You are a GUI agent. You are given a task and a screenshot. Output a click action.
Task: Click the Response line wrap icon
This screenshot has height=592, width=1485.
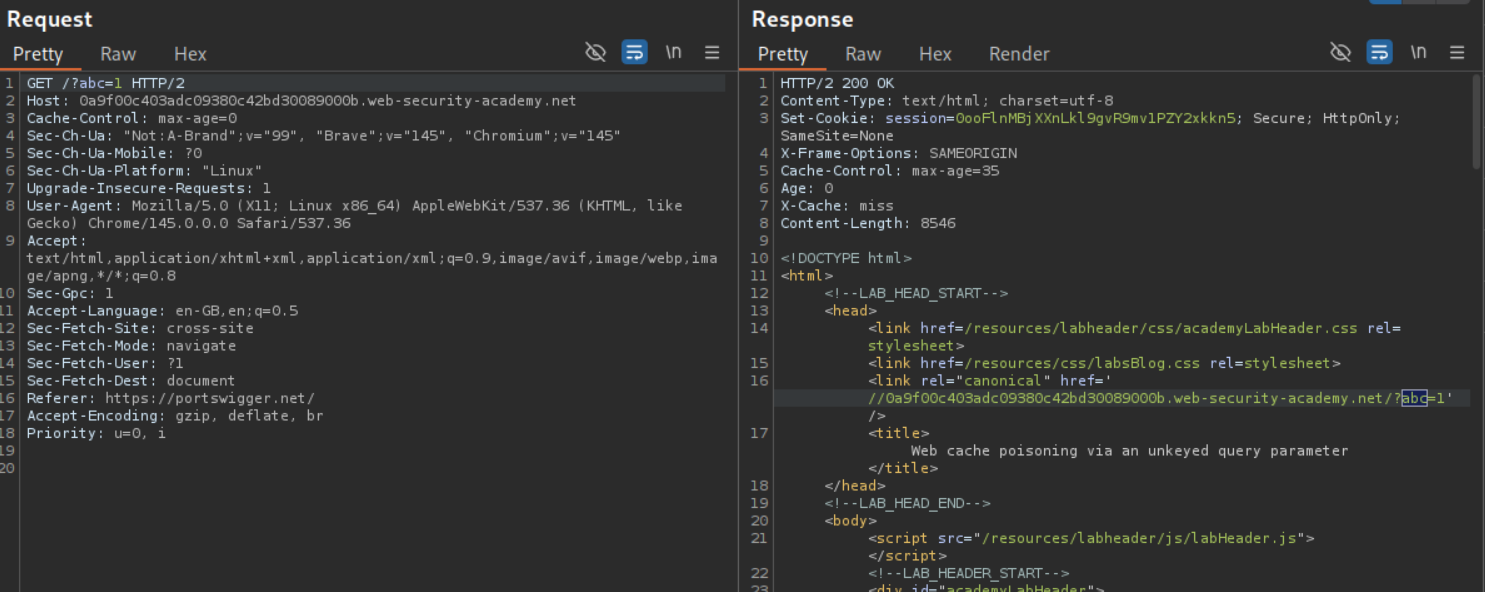pos(1379,53)
